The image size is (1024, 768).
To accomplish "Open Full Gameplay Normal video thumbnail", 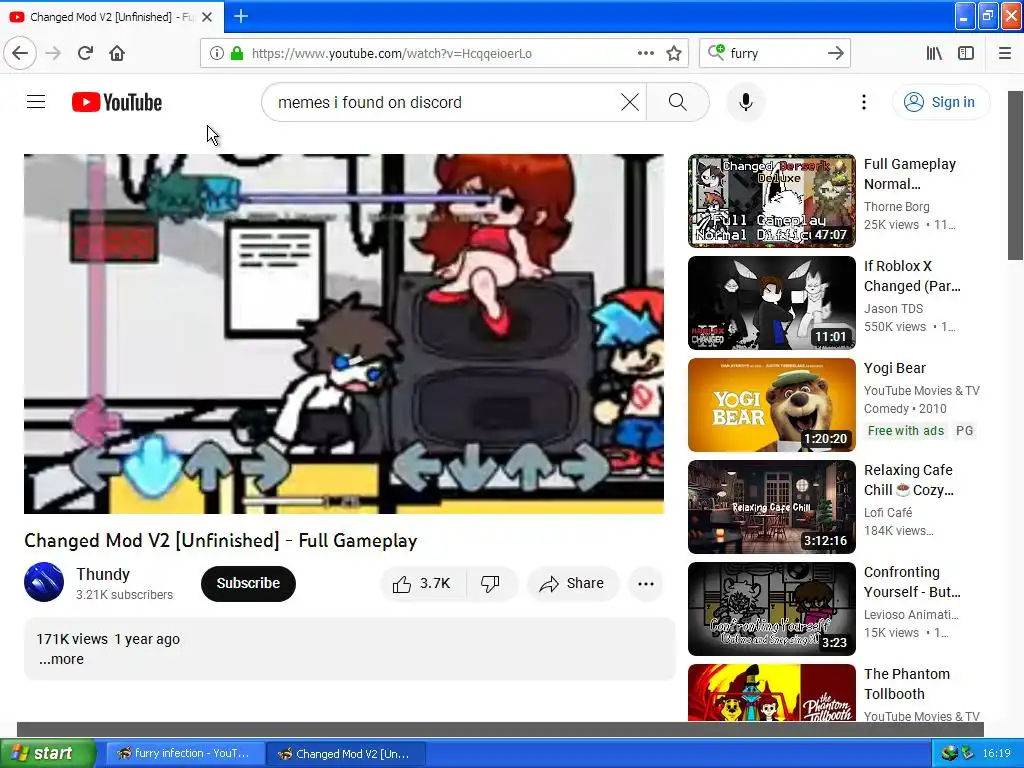I will (x=771, y=200).
